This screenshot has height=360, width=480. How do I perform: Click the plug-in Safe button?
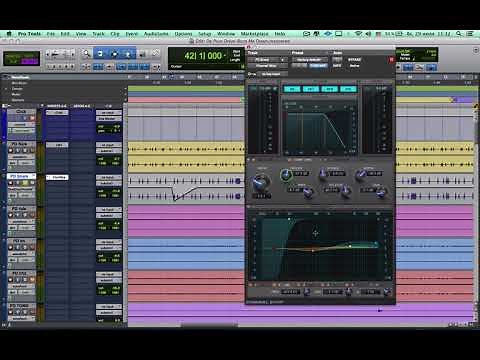[337, 66]
